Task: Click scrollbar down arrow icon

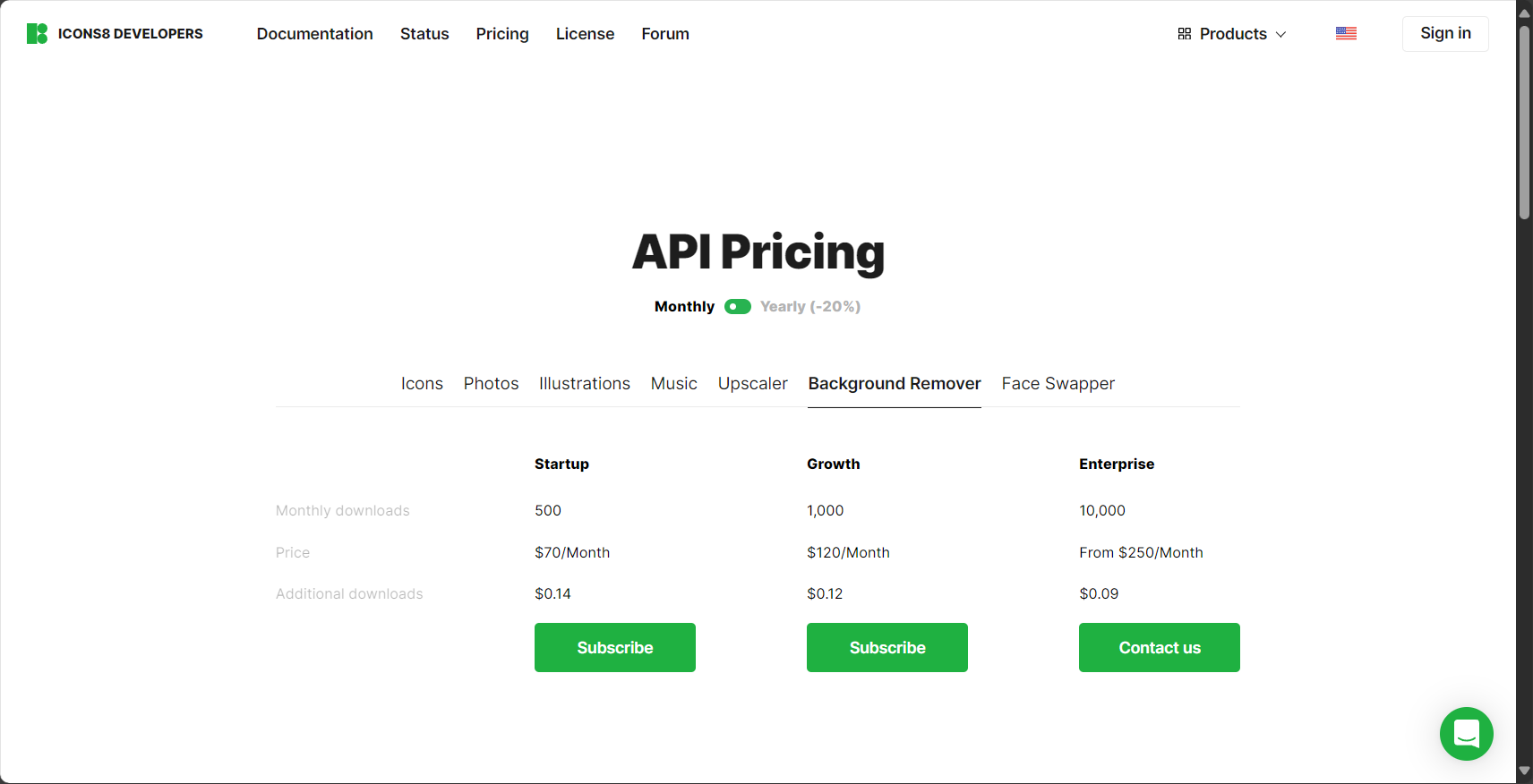Action: (1524, 771)
